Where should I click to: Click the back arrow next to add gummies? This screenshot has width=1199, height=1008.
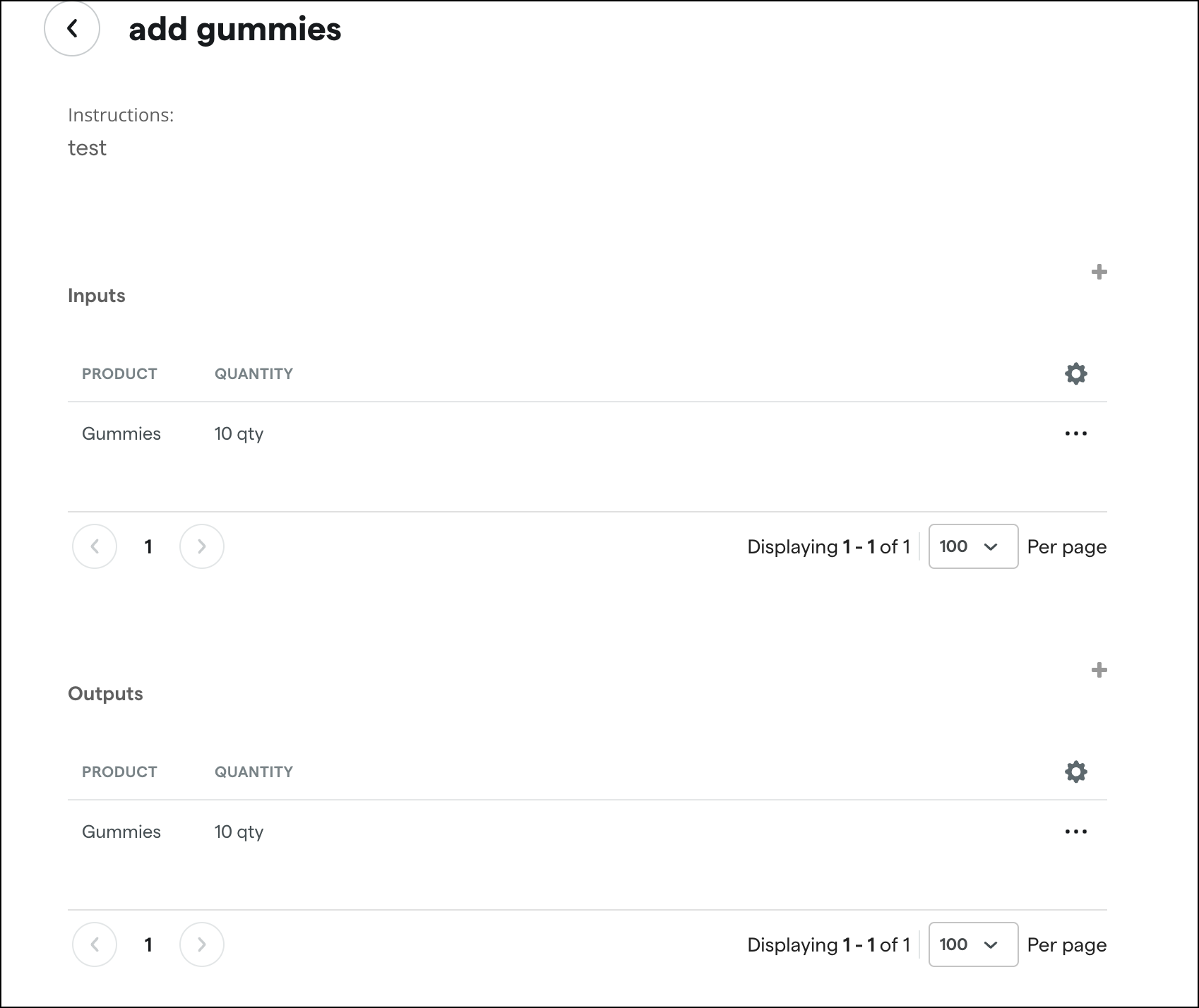coord(73,29)
